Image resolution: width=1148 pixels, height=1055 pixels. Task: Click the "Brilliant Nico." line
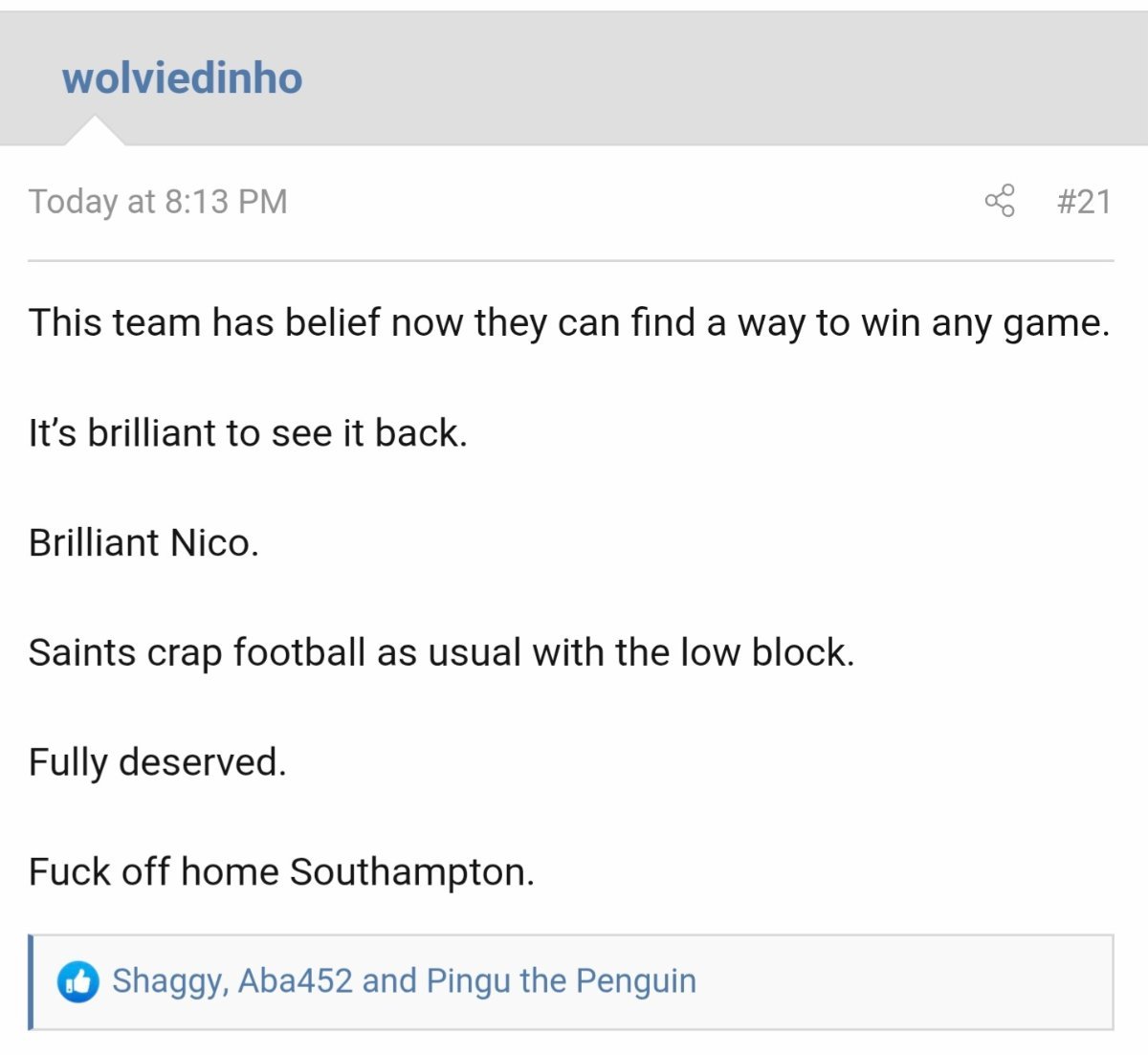coord(143,542)
